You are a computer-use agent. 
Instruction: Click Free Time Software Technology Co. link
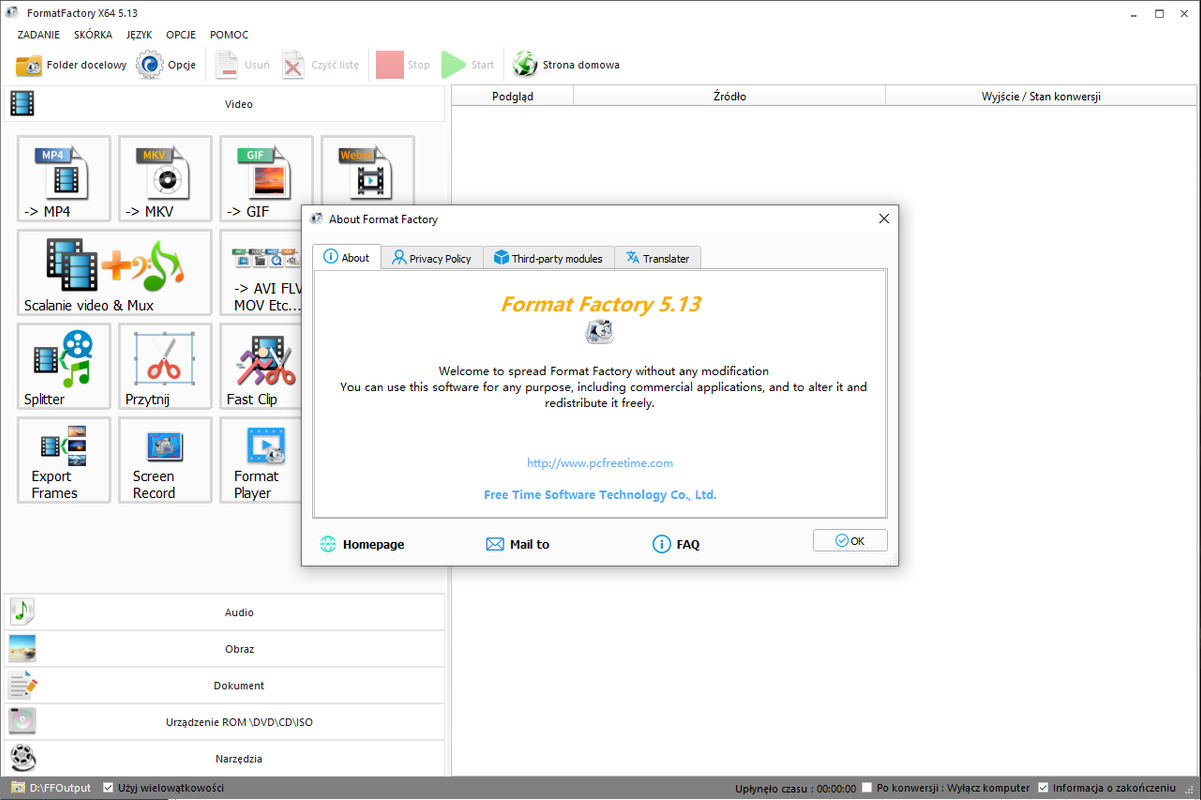click(x=600, y=494)
